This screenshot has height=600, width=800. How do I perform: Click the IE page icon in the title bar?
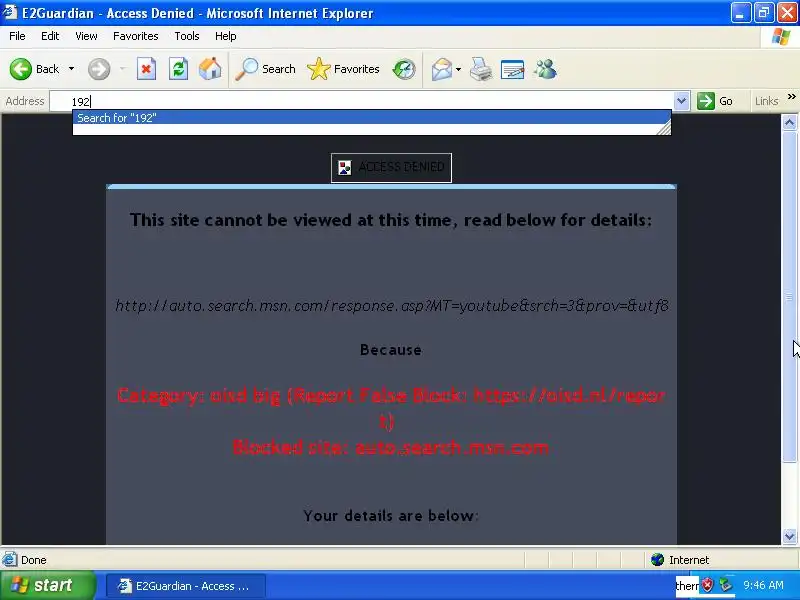click(10, 12)
